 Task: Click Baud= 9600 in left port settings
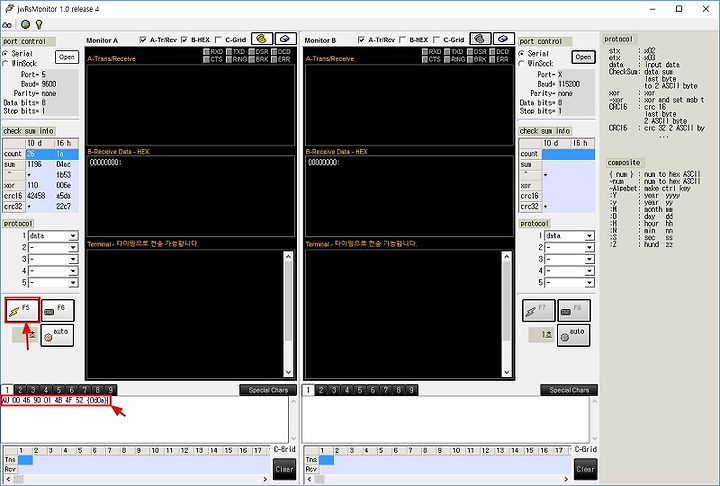(39, 84)
